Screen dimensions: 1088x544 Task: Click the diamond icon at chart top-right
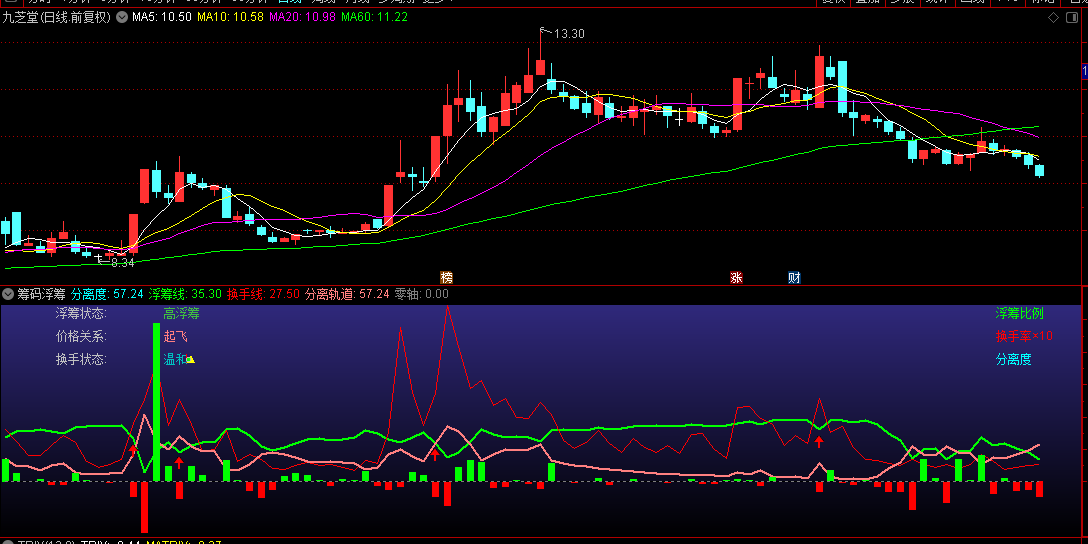click(1053, 17)
